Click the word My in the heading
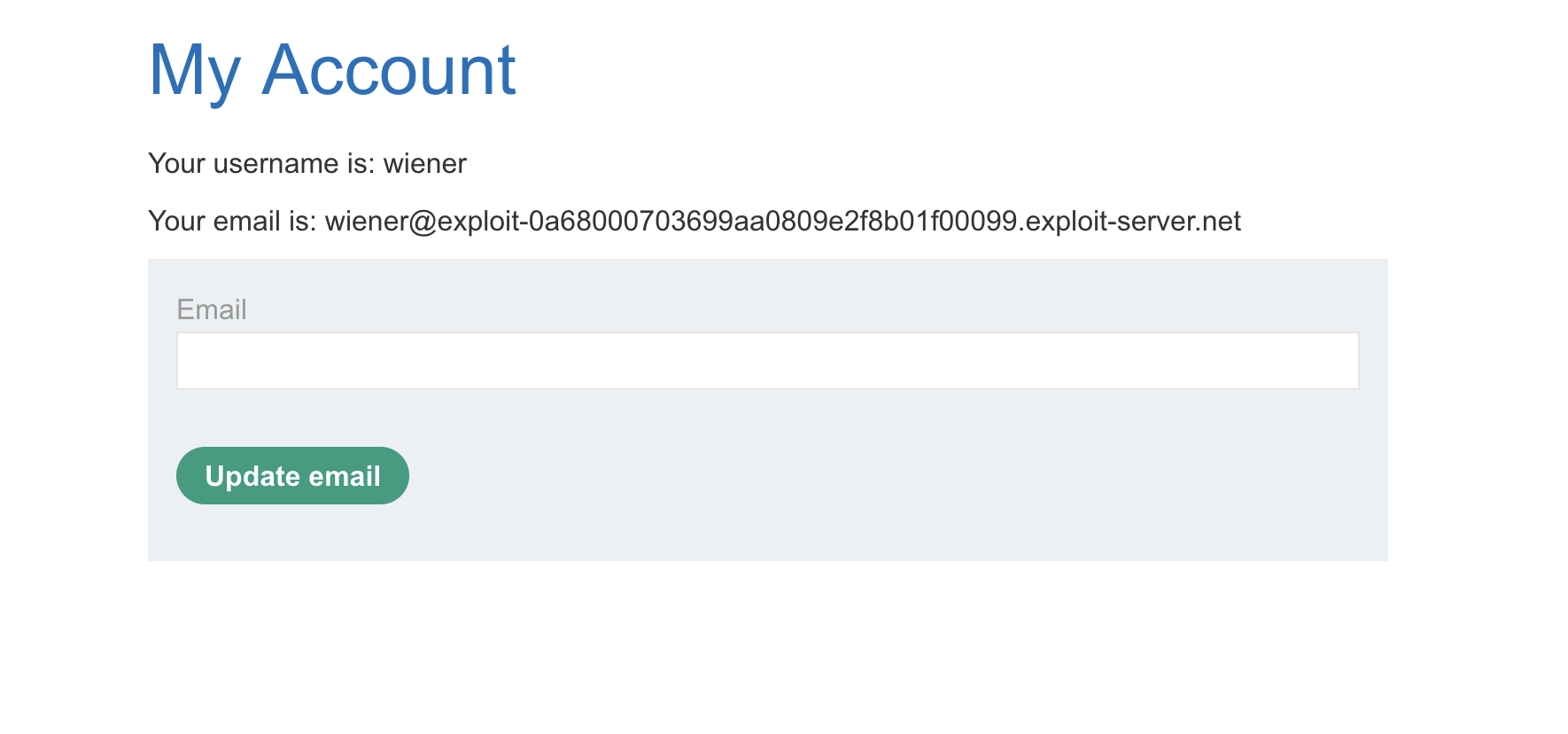The image size is (1568, 734). click(195, 70)
